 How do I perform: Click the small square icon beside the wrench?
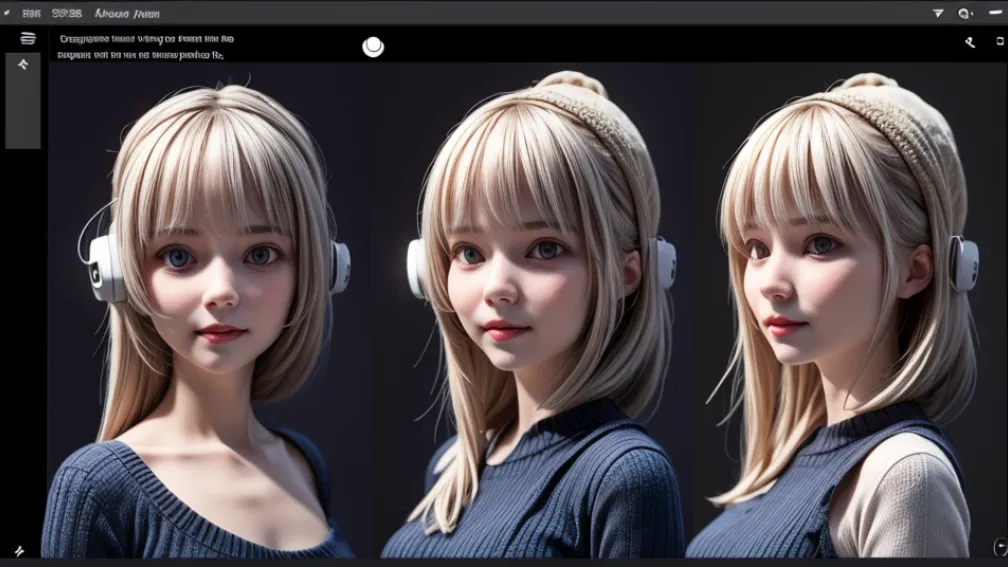click(x=1000, y=40)
